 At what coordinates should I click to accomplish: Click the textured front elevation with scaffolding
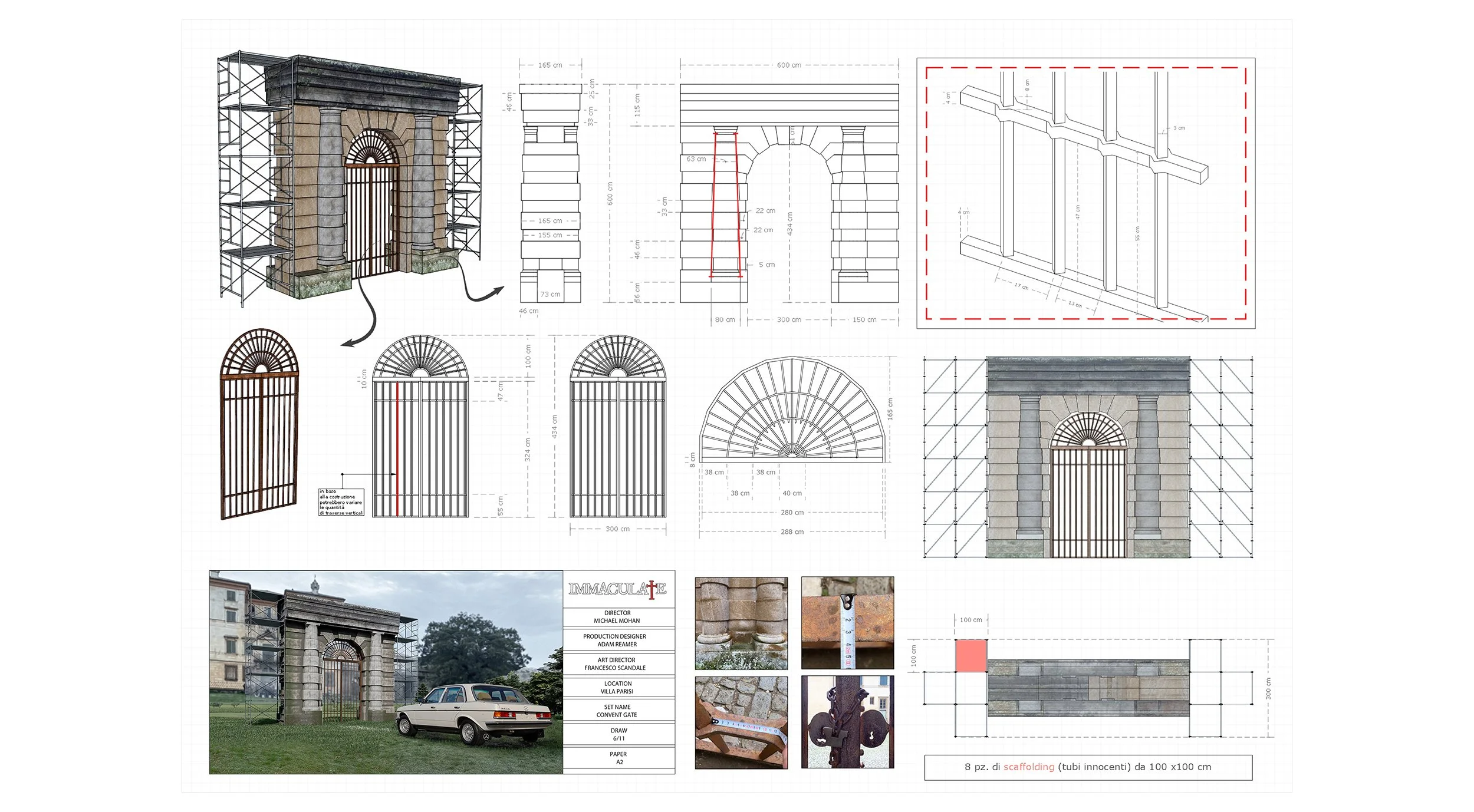pos(1088,457)
